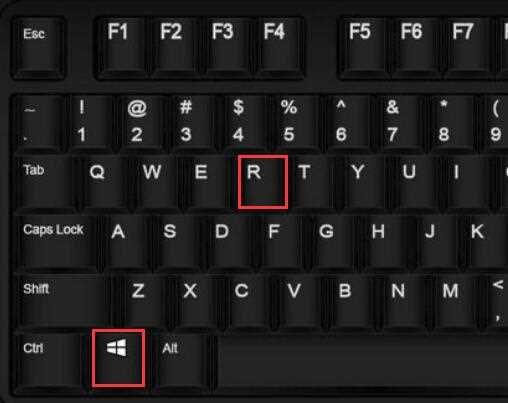The image size is (508, 403).
Task: Click the dollar-sign 4 key
Action: [x=244, y=123]
